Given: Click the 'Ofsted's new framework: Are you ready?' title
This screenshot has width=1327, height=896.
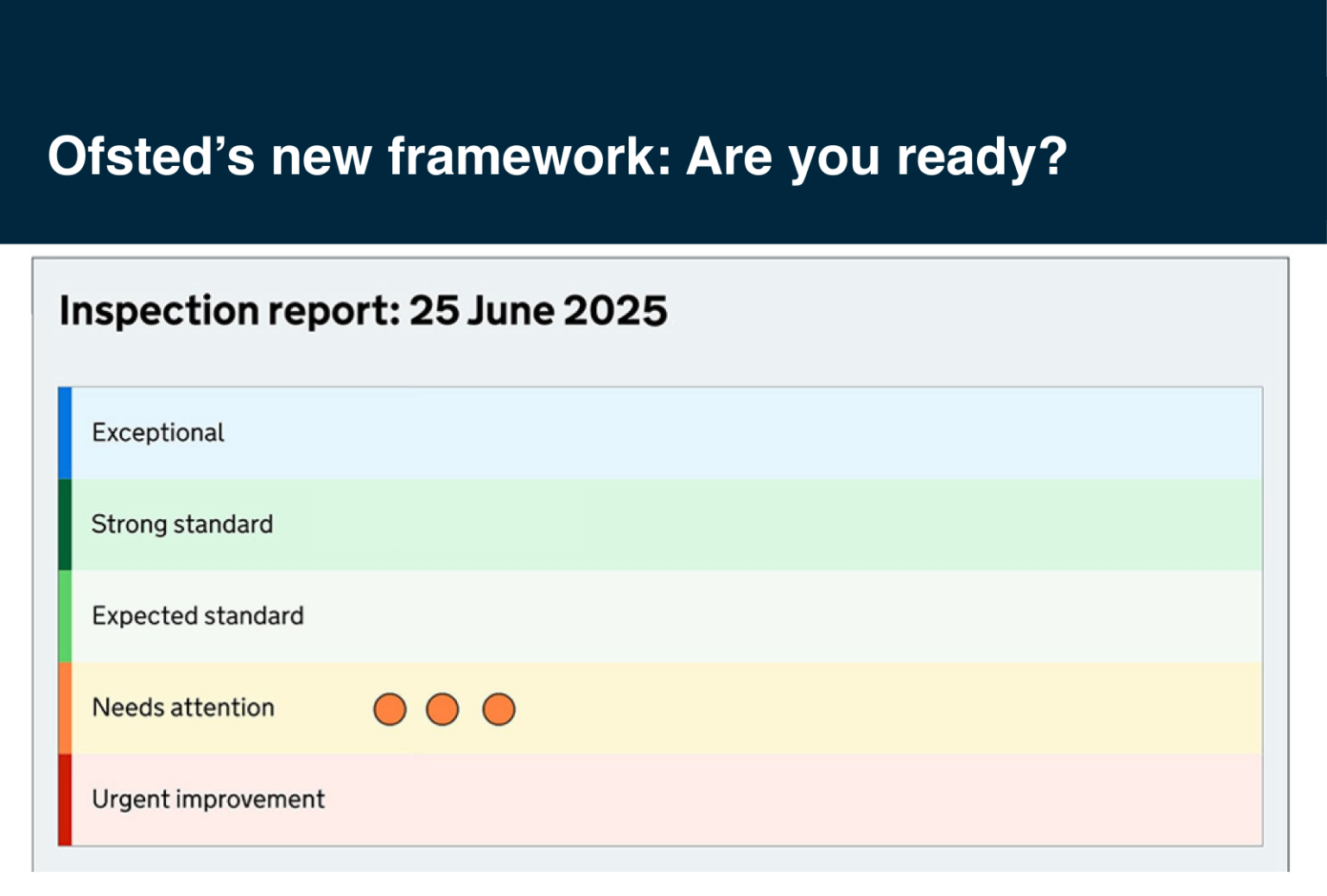Looking at the screenshot, I should pos(557,156).
